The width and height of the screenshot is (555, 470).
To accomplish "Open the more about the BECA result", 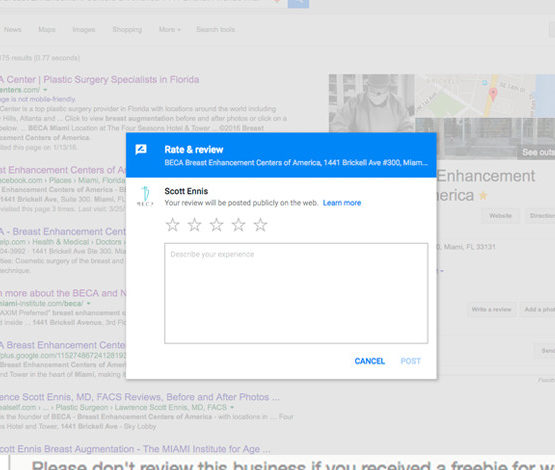I will coord(63,293).
